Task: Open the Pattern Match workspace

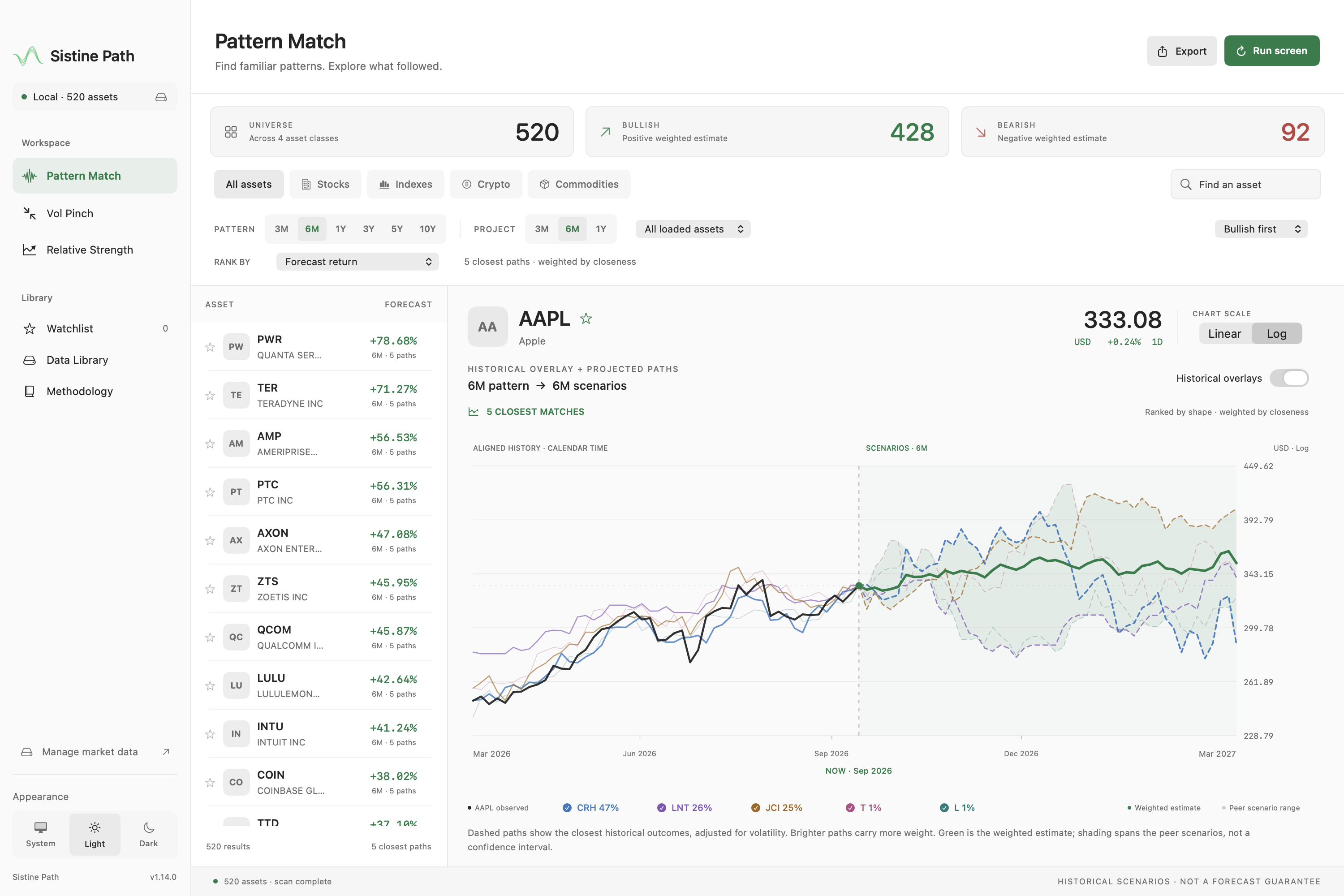Action: tap(95, 176)
